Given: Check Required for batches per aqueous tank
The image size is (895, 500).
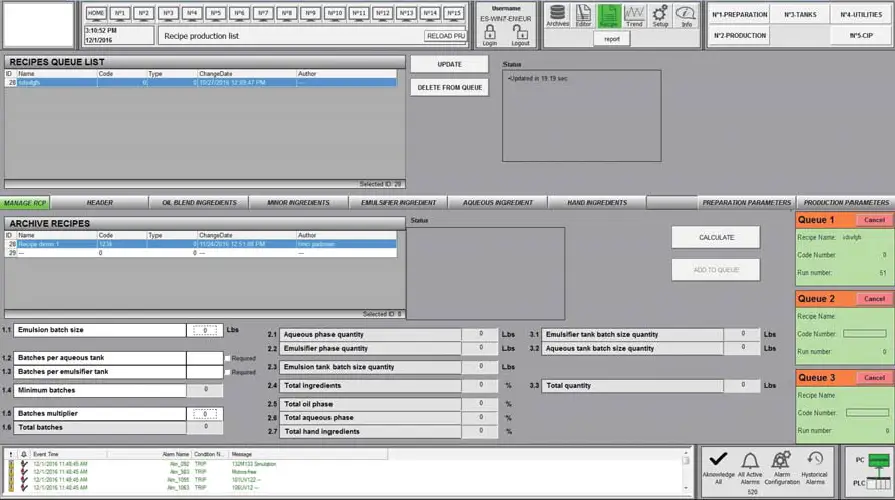Looking at the screenshot, I should click(x=228, y=358).
